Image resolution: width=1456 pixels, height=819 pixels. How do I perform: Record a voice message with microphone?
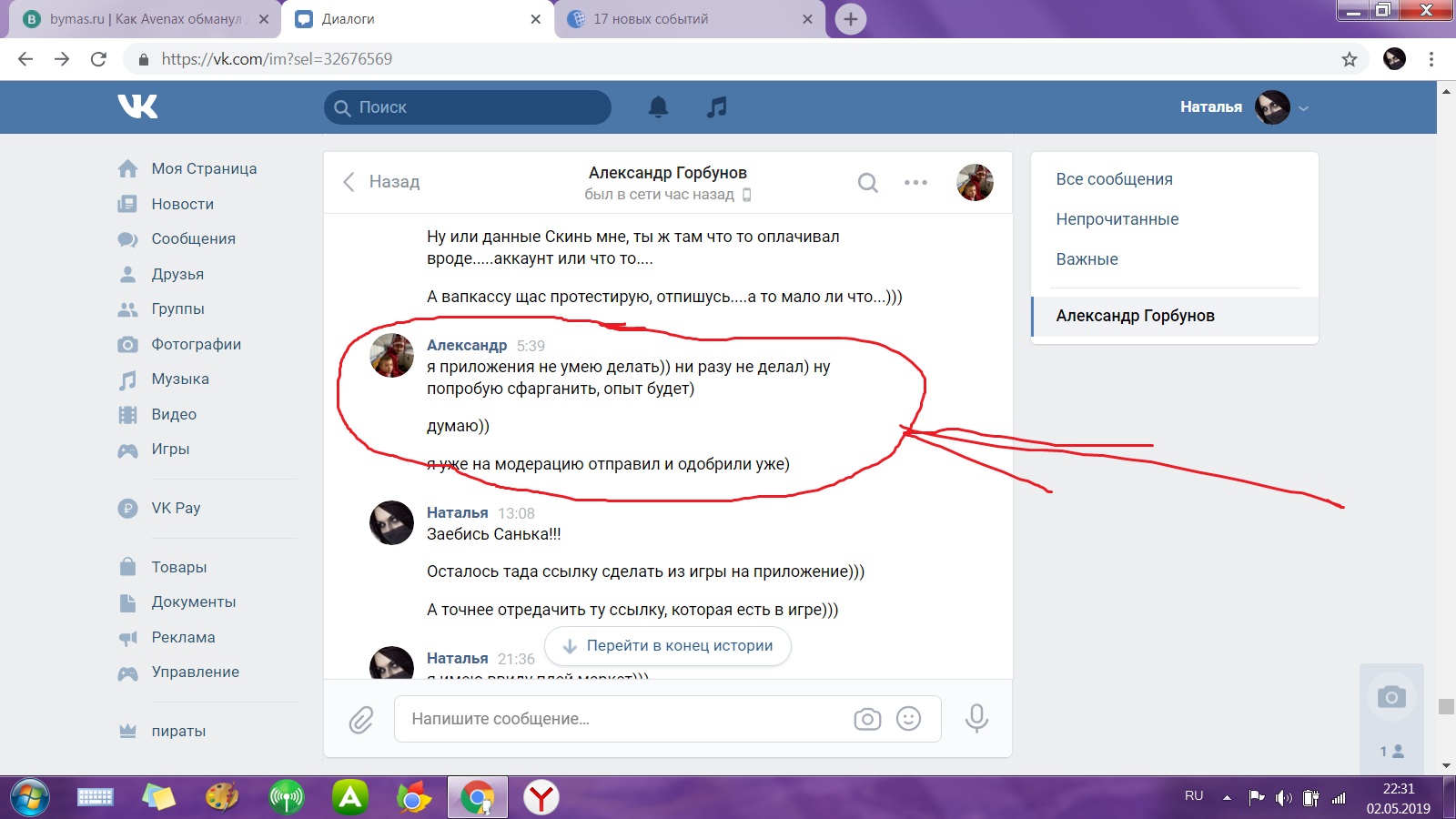pyautogui.click(x=976, y=719)
